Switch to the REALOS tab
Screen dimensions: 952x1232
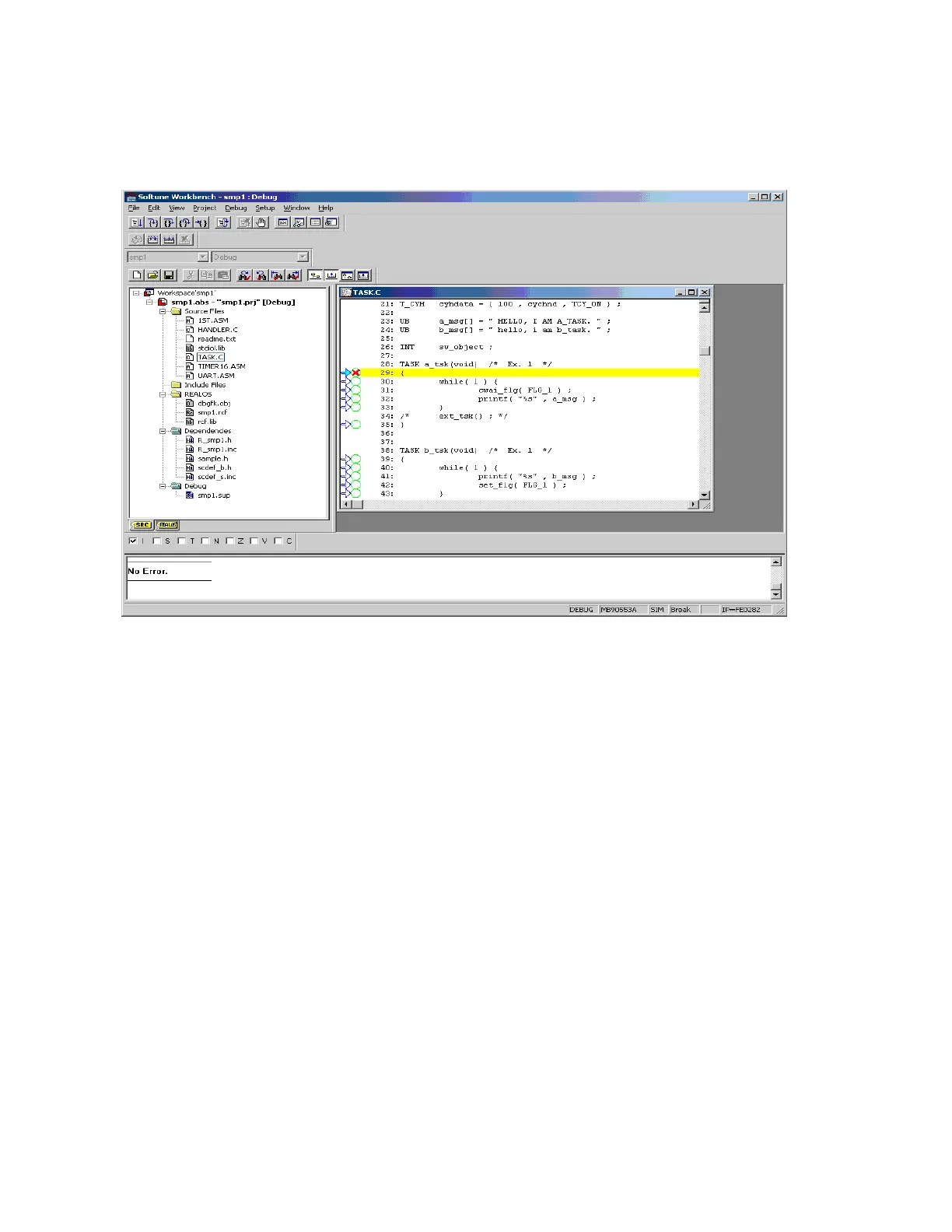click(167, 525)
